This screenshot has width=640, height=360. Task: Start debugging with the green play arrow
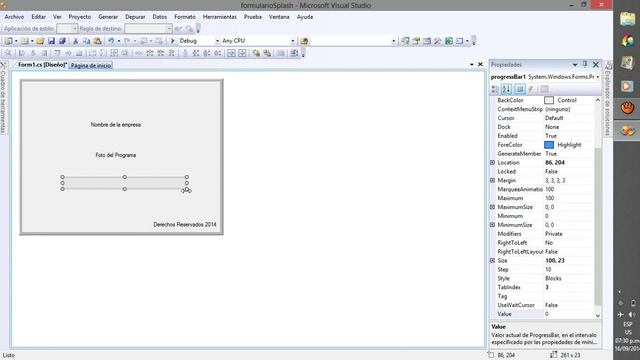[173, 41]
